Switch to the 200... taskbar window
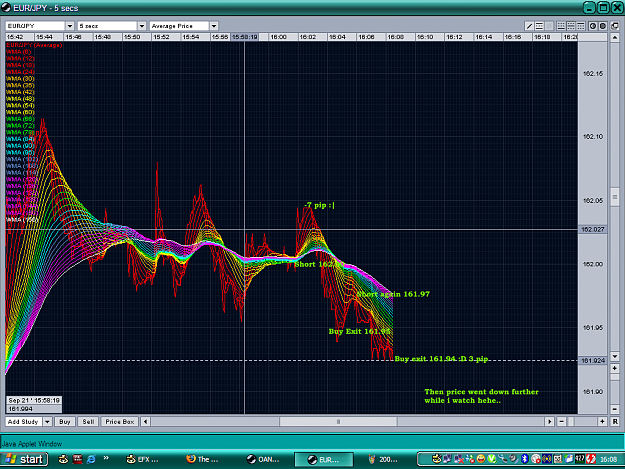The image size is (625, 469). click(x=383, y=459)
